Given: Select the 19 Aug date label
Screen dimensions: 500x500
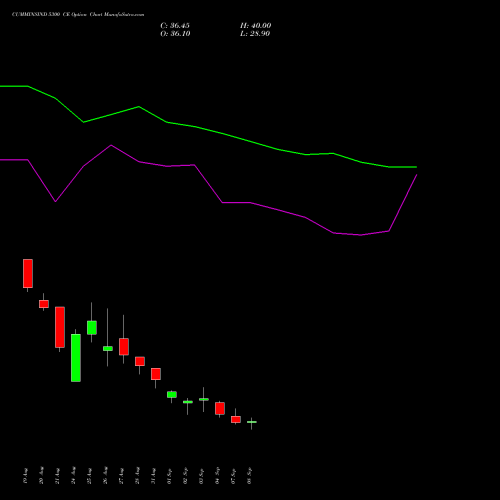Looking at the screenshot, I should point(26,476).
